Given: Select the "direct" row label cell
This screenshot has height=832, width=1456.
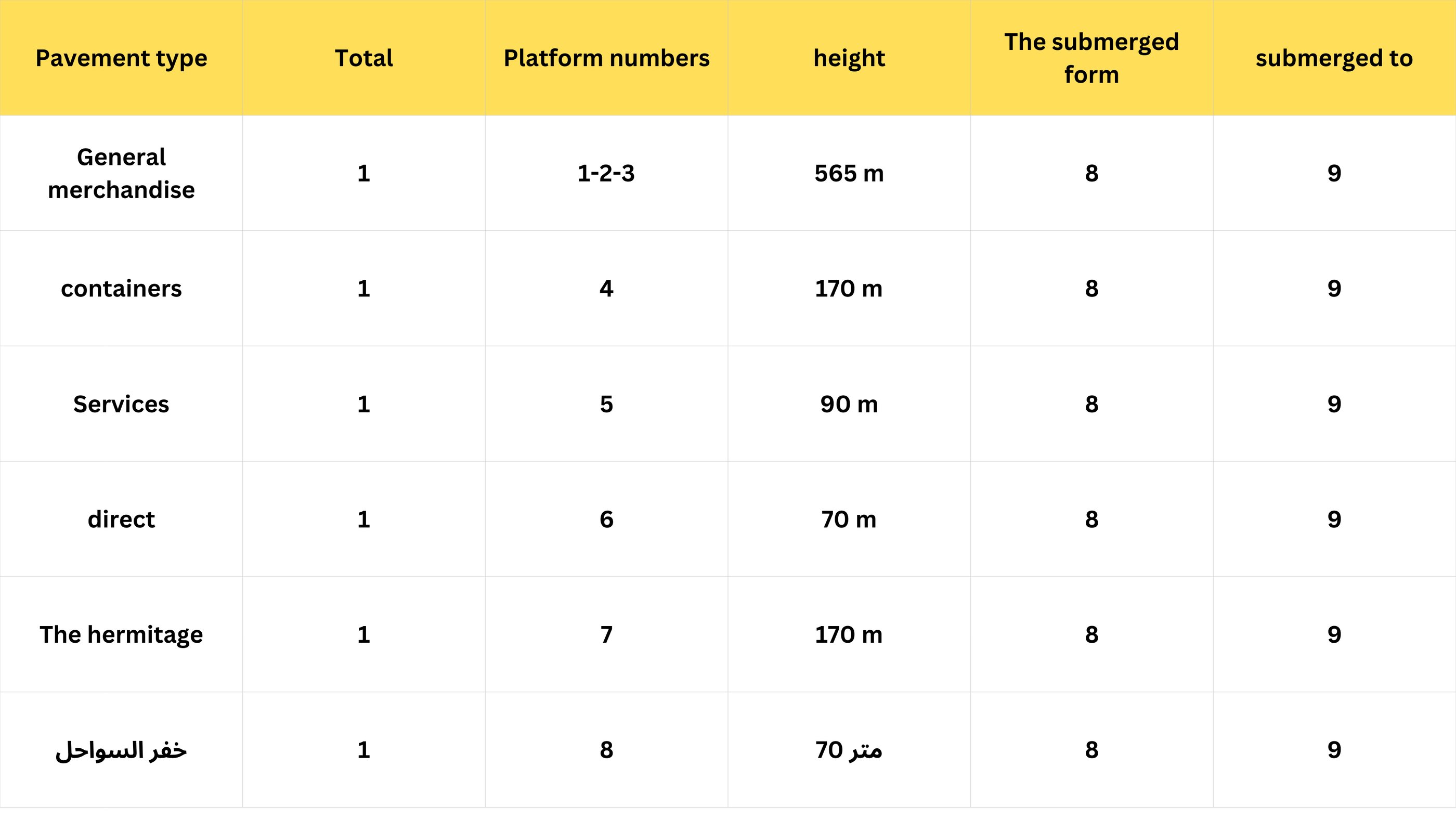Looking at the screenshot, I should 121,519.
